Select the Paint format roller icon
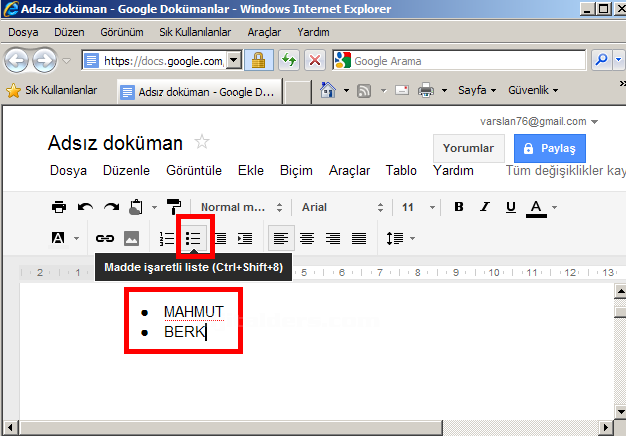Viewport: 626px width, 436px height. click(x=174, y=207)
